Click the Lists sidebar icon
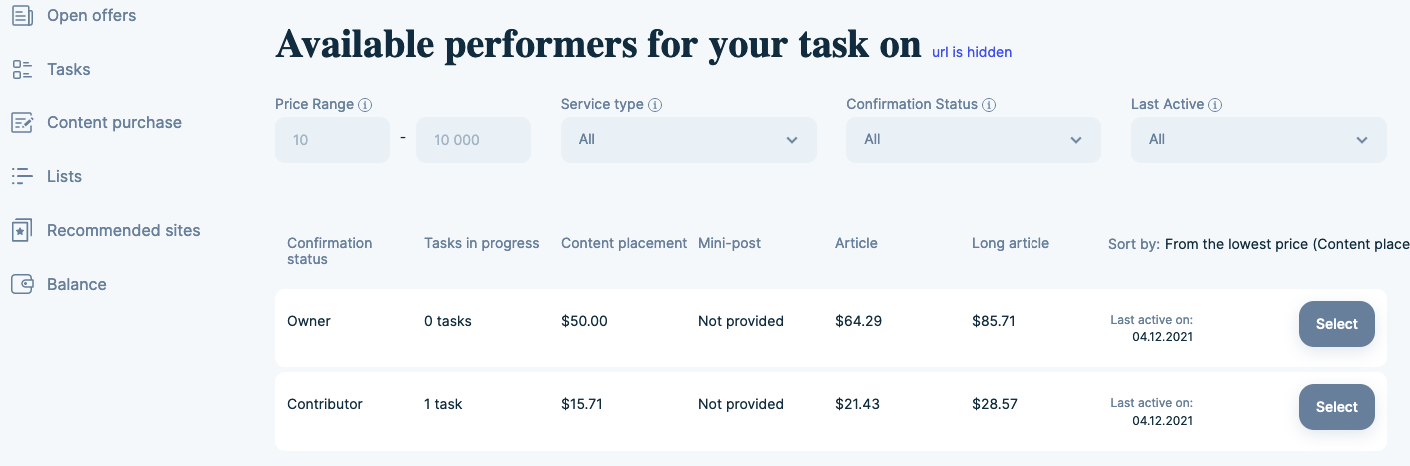The height and width of the screenshot is (466, 1410). [x=22, y=177]
